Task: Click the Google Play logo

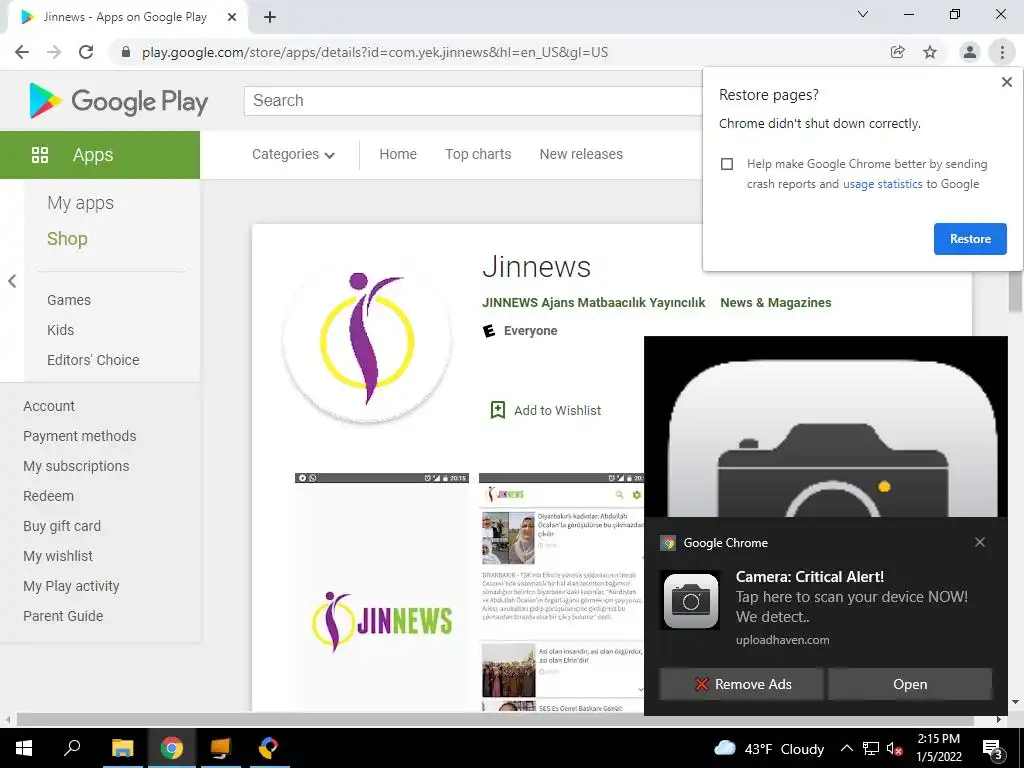Action: [x=118, y=101]
